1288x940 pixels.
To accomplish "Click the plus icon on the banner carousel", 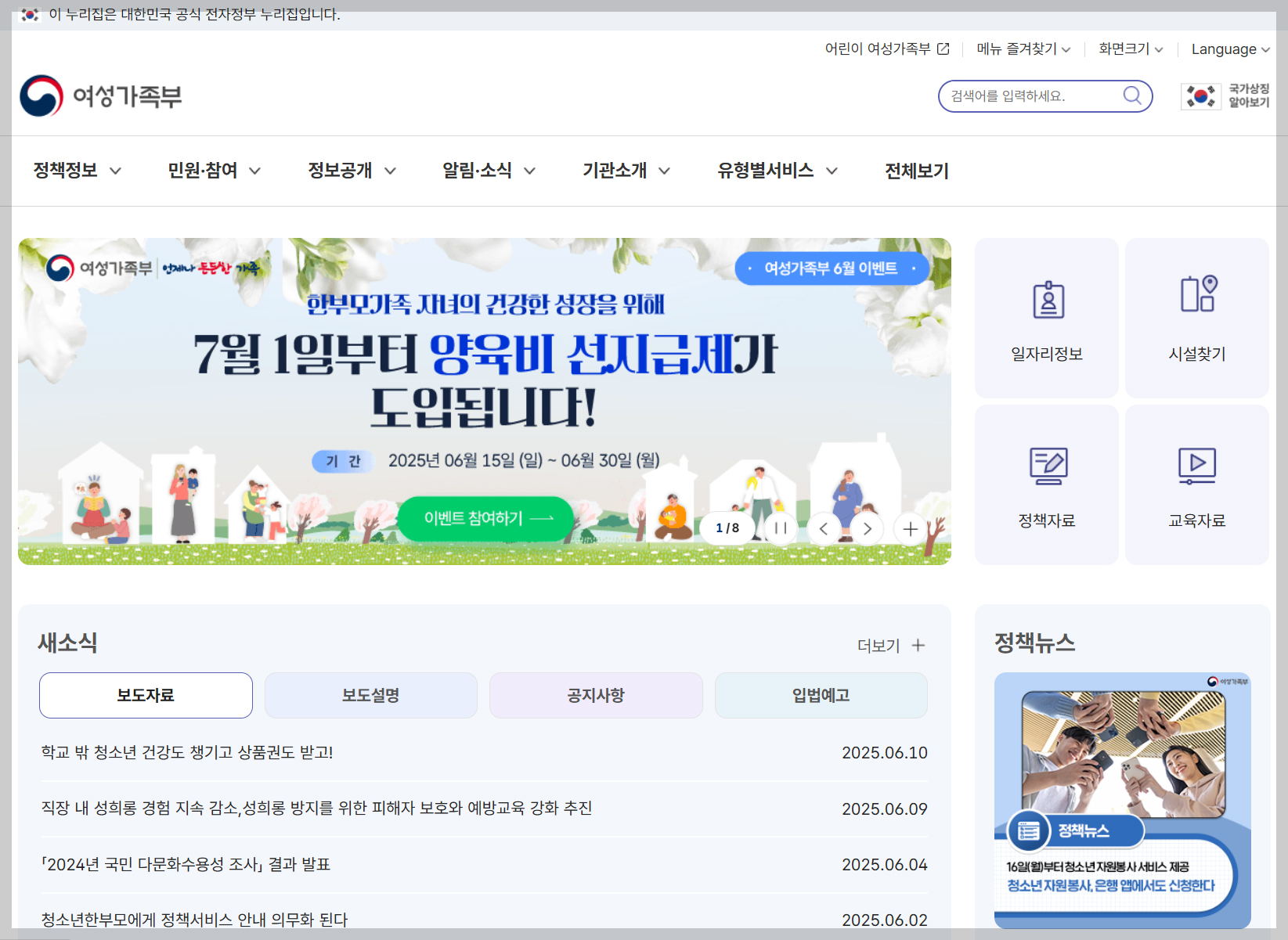I will (x=911, y=529).
